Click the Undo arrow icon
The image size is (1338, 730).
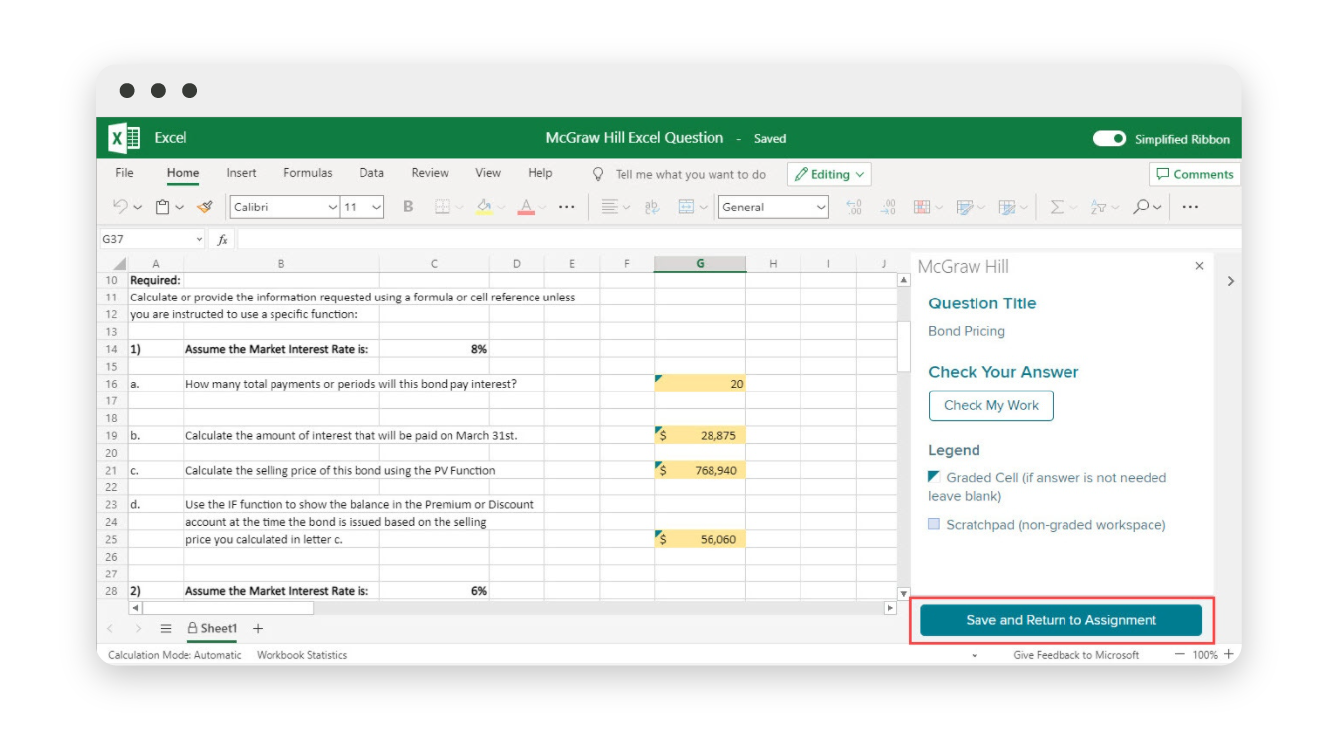(x=120, y=207)
